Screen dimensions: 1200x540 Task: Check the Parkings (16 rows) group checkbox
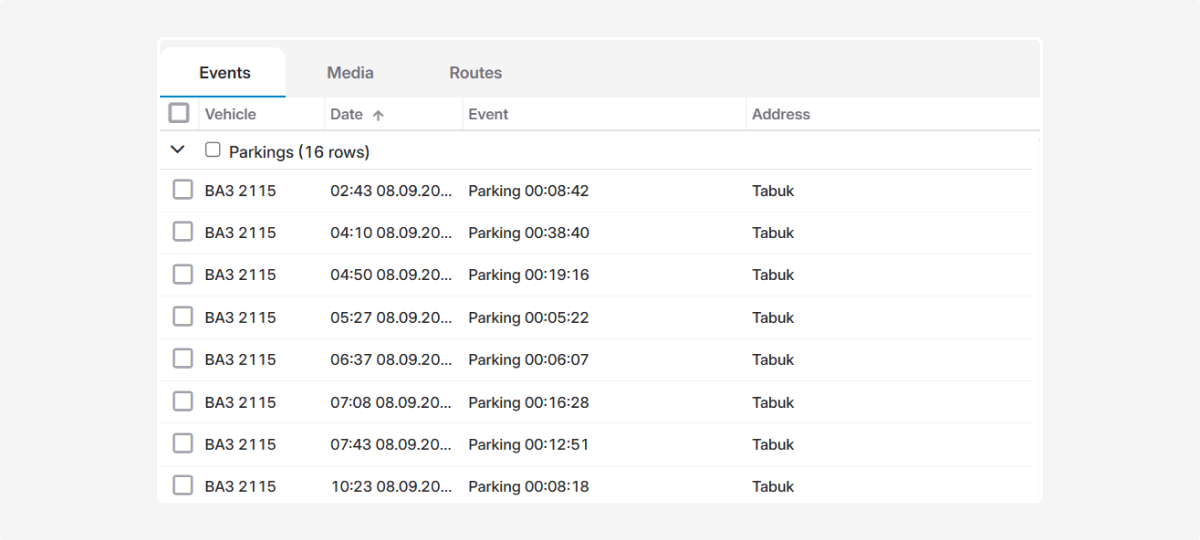pos(212,150)
